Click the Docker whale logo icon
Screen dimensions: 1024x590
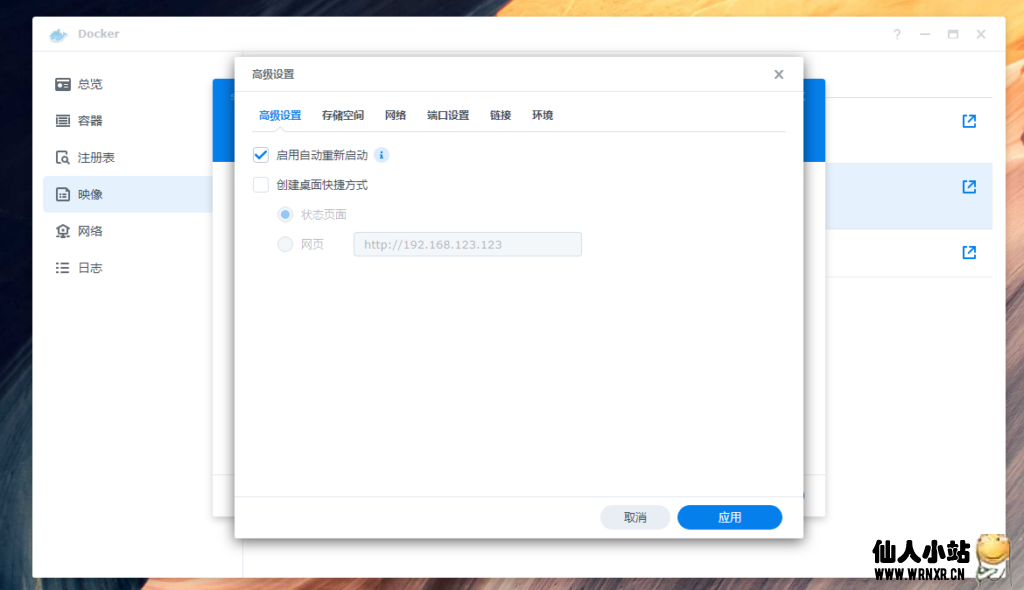(58, 35)
